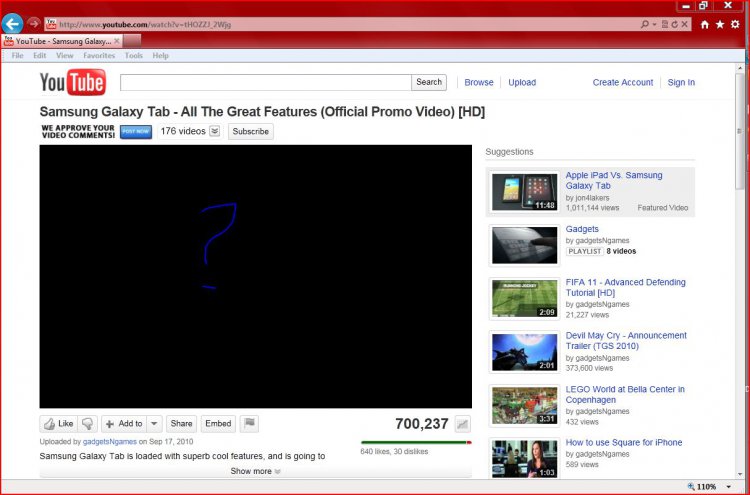Click the blue POST NOW button
This screenshot has width=750, height=495.
[136, 132]
